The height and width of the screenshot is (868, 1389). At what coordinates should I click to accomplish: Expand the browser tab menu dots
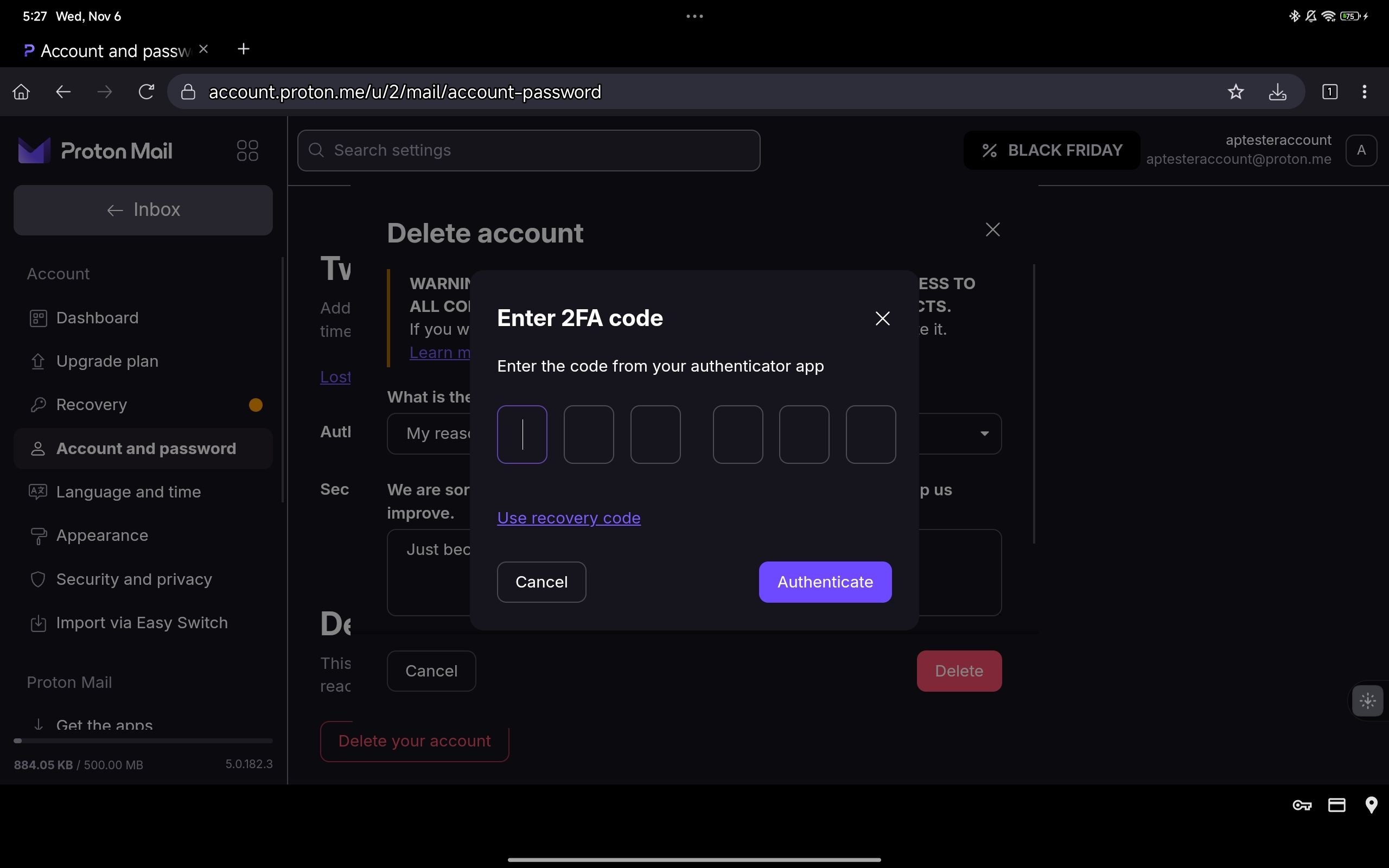coord(694,15)
